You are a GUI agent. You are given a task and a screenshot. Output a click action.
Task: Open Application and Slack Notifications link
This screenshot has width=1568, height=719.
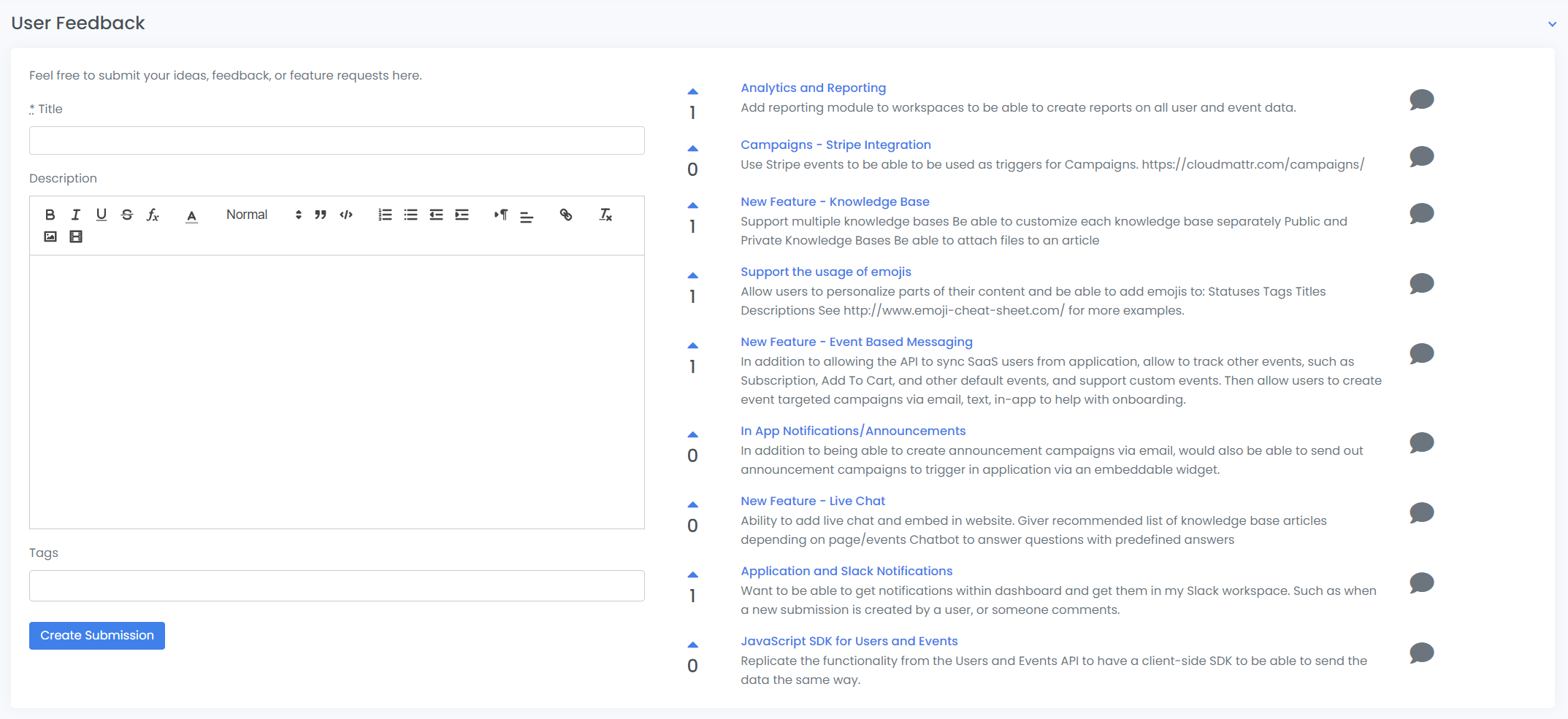(x=846, y=571)
